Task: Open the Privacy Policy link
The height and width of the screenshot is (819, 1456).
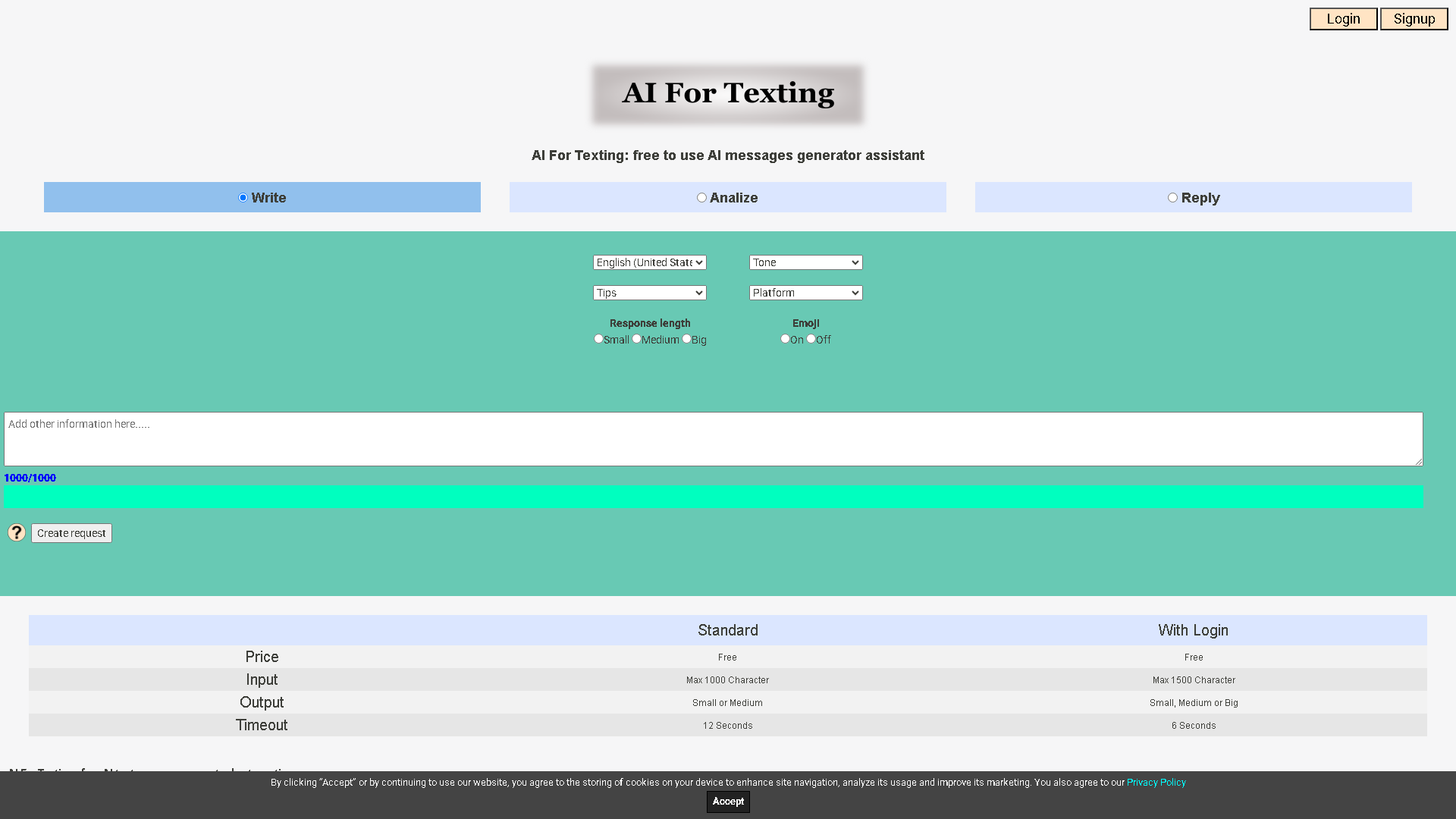Action: point(1156,782)
